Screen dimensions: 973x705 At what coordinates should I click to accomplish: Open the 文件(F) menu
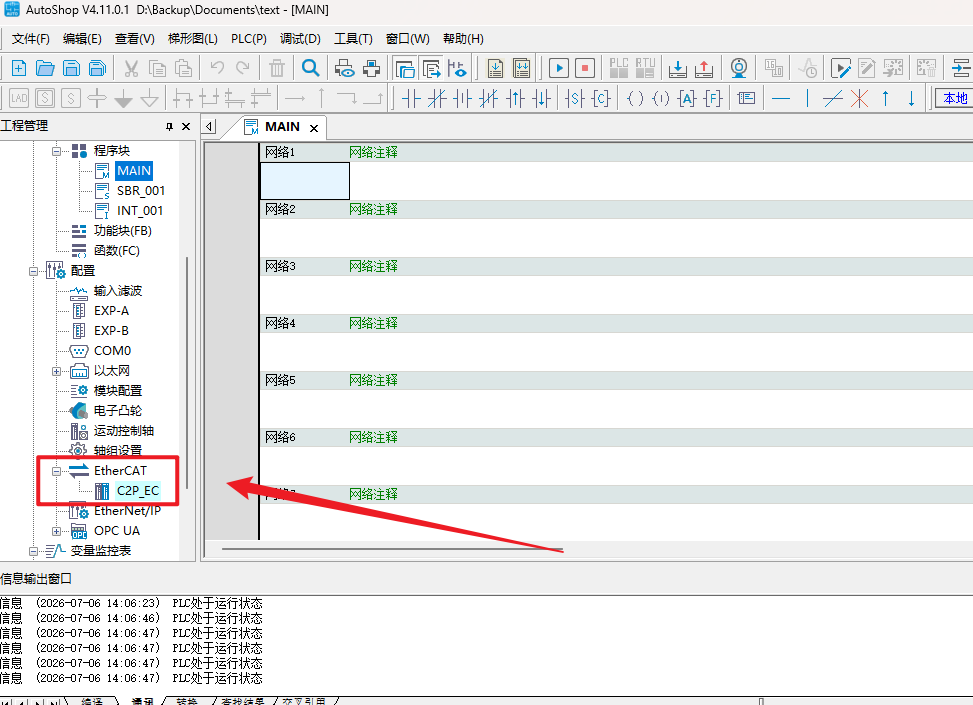(x=30, y=38)
